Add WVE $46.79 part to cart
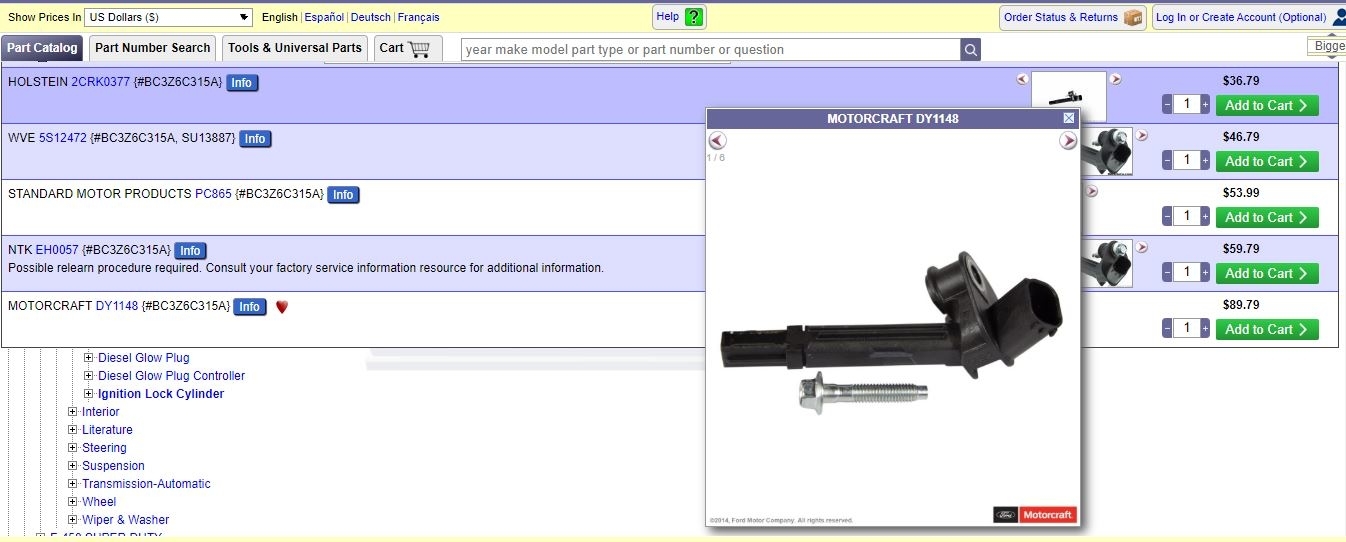Image resolution: width=1346 pixels, height=542 pixels. click(1267, 161)
